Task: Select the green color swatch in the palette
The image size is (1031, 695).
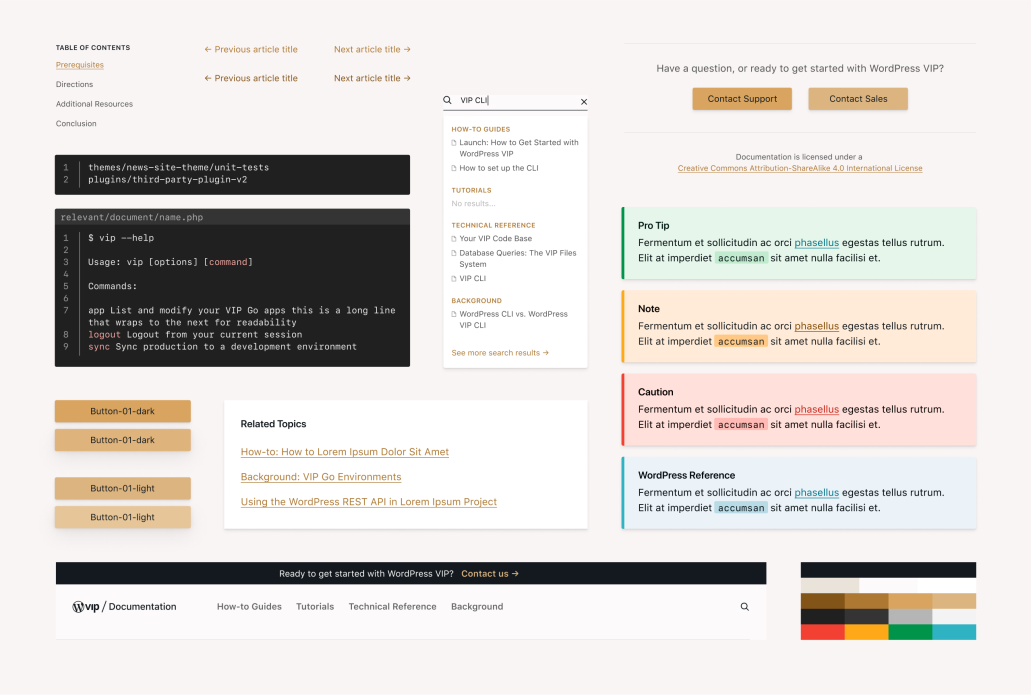Action: click(910, 632)
